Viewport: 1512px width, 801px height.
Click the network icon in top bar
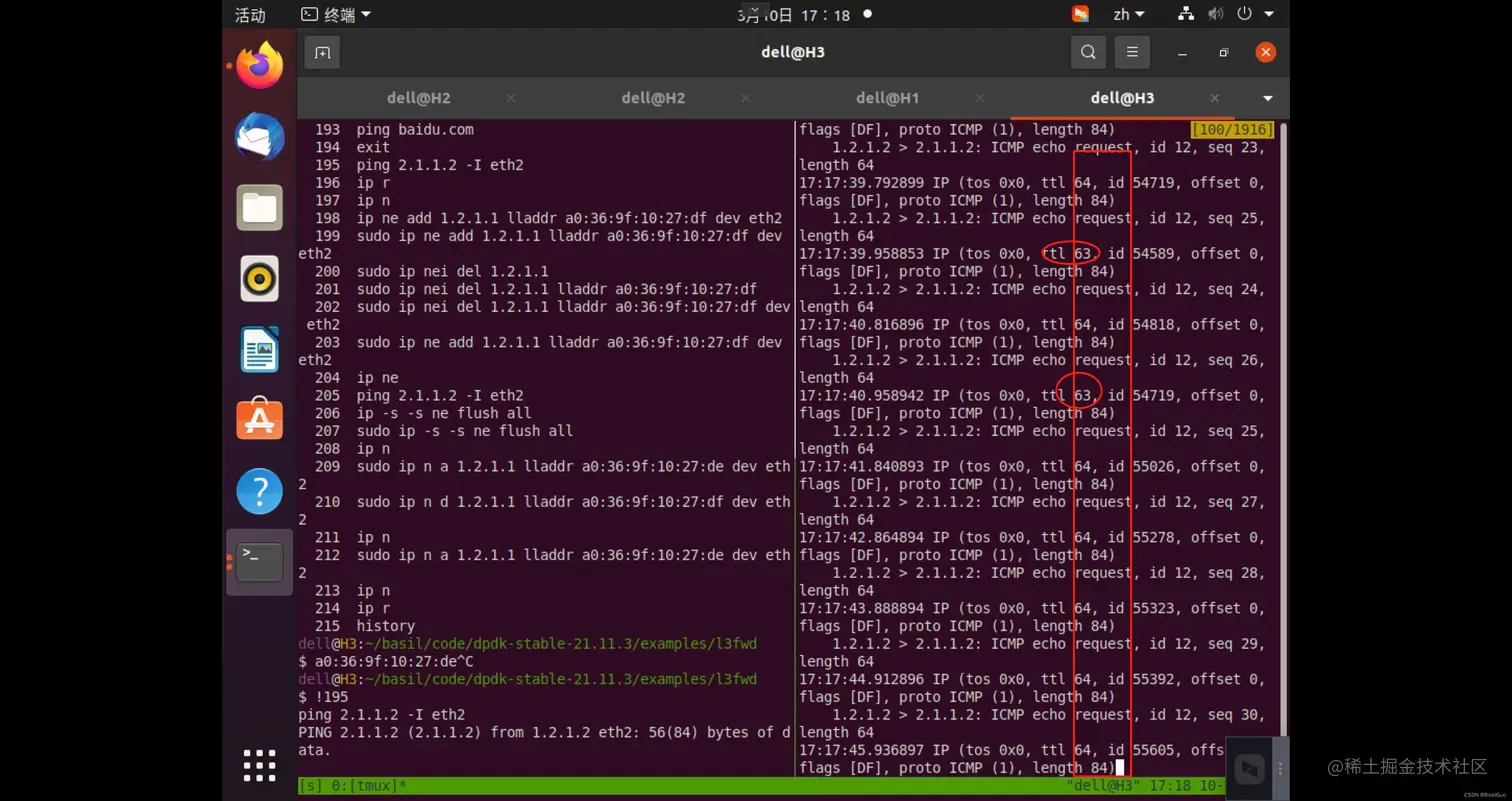(1185, 14)
